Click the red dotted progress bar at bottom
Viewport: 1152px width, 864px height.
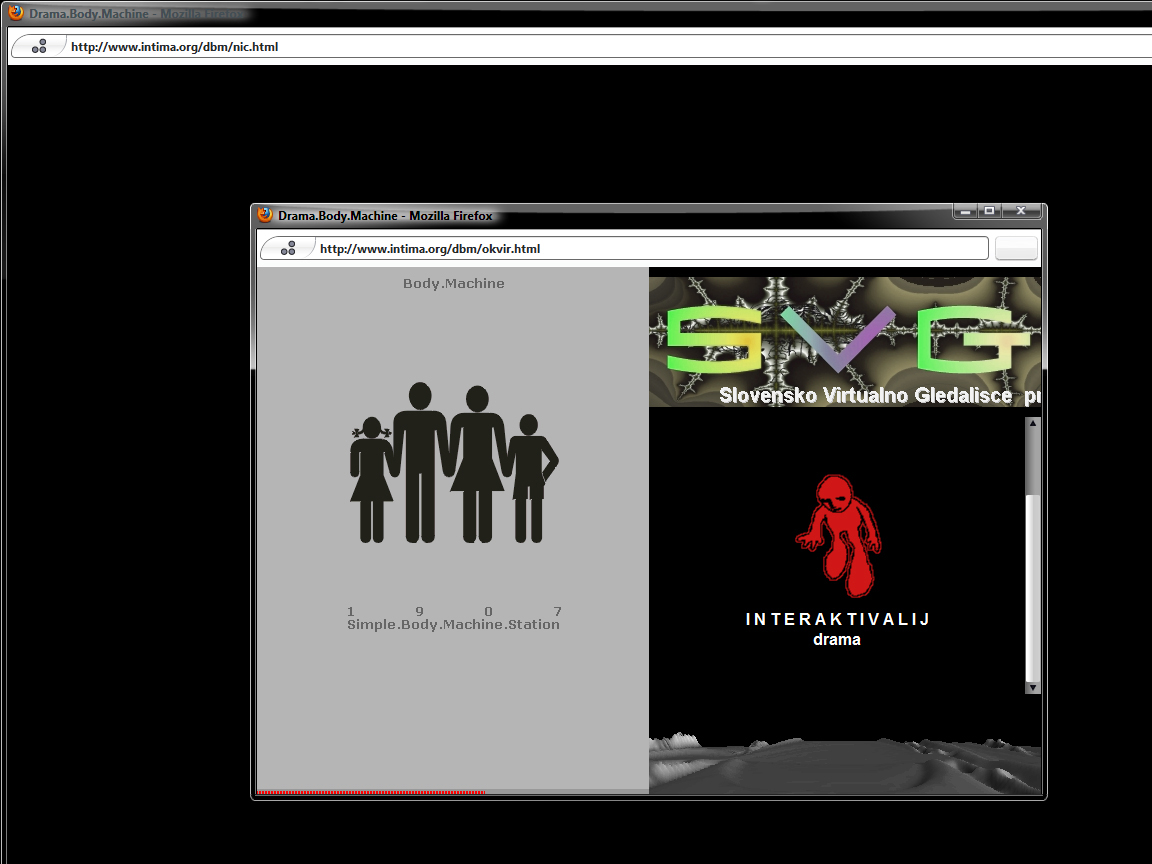[x=371, y=792]
